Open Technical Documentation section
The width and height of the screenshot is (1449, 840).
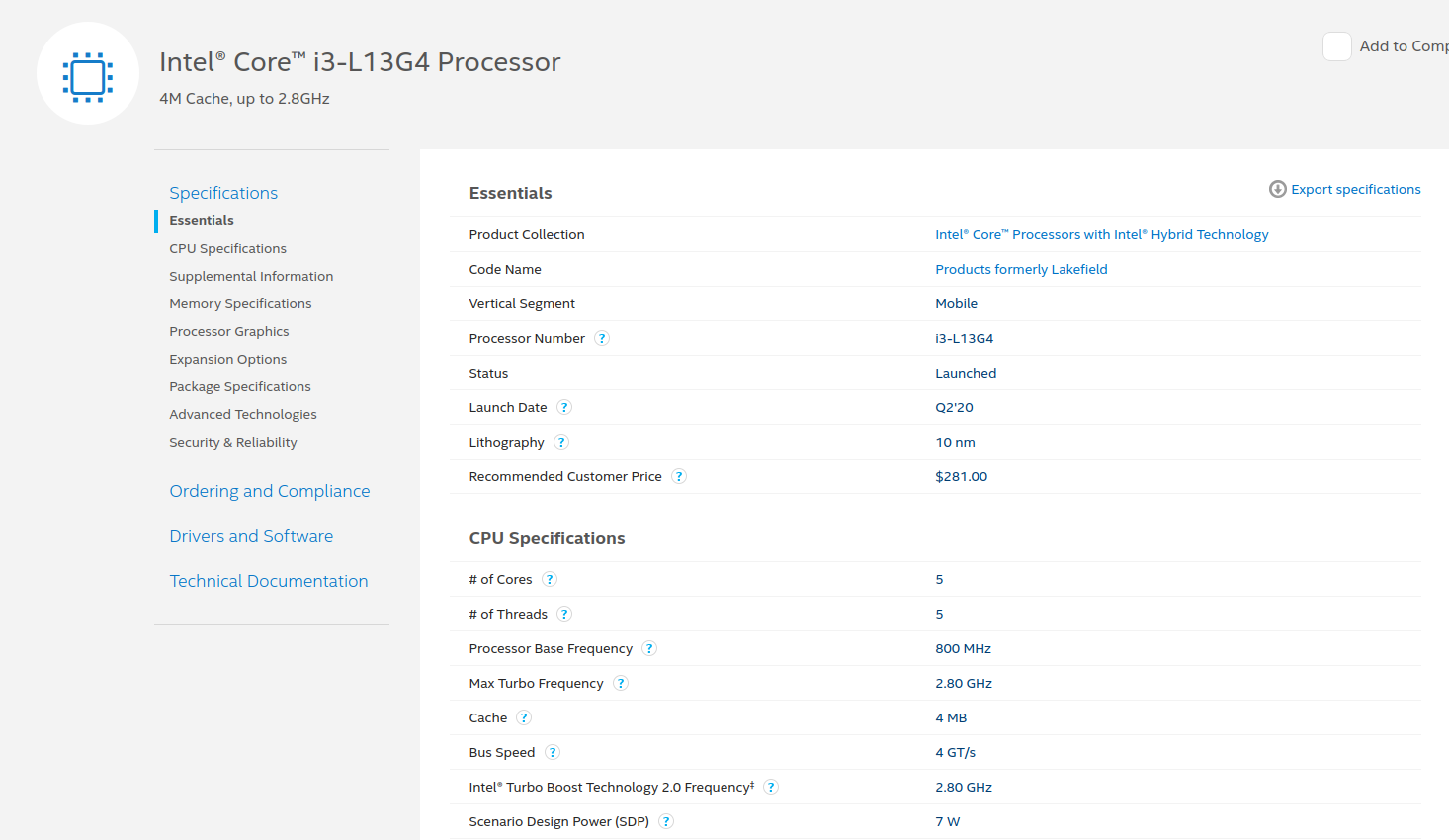[268, 581]
